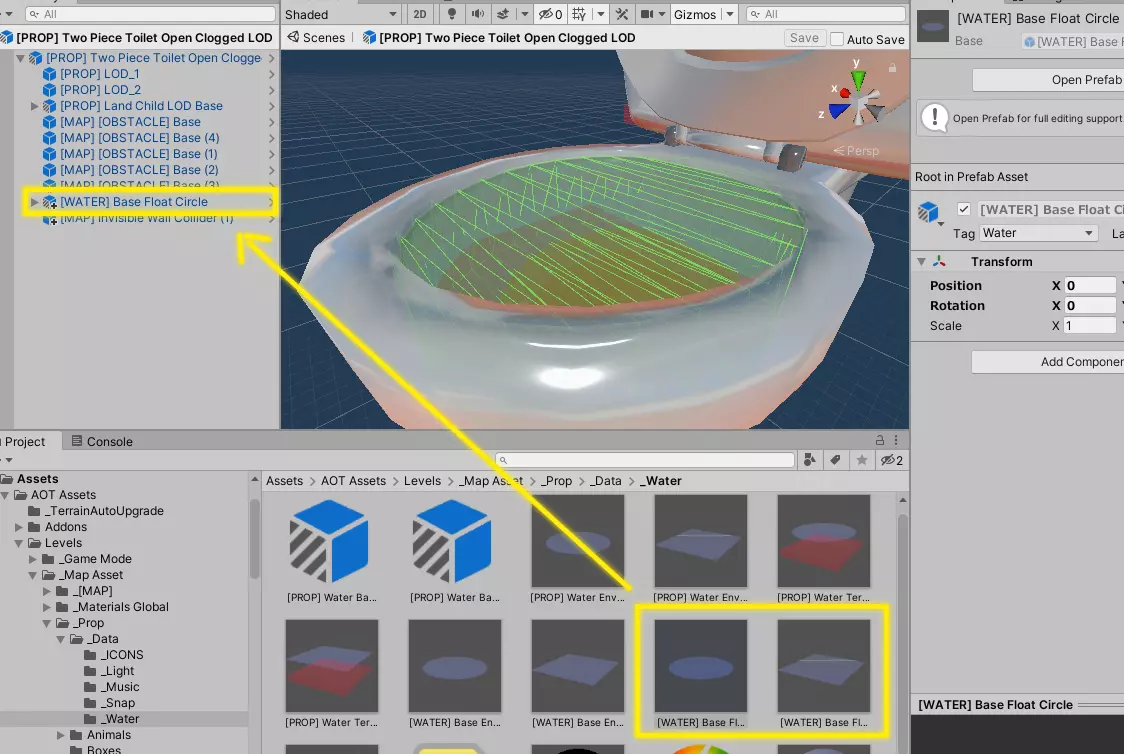Open component editor tools icon
This screenshot has width=1124, height=754.
point(622,14)
